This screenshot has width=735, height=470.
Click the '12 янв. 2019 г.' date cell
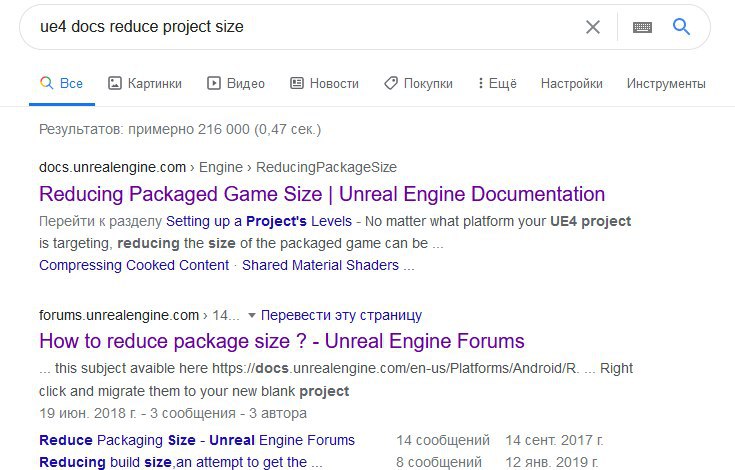552,462
